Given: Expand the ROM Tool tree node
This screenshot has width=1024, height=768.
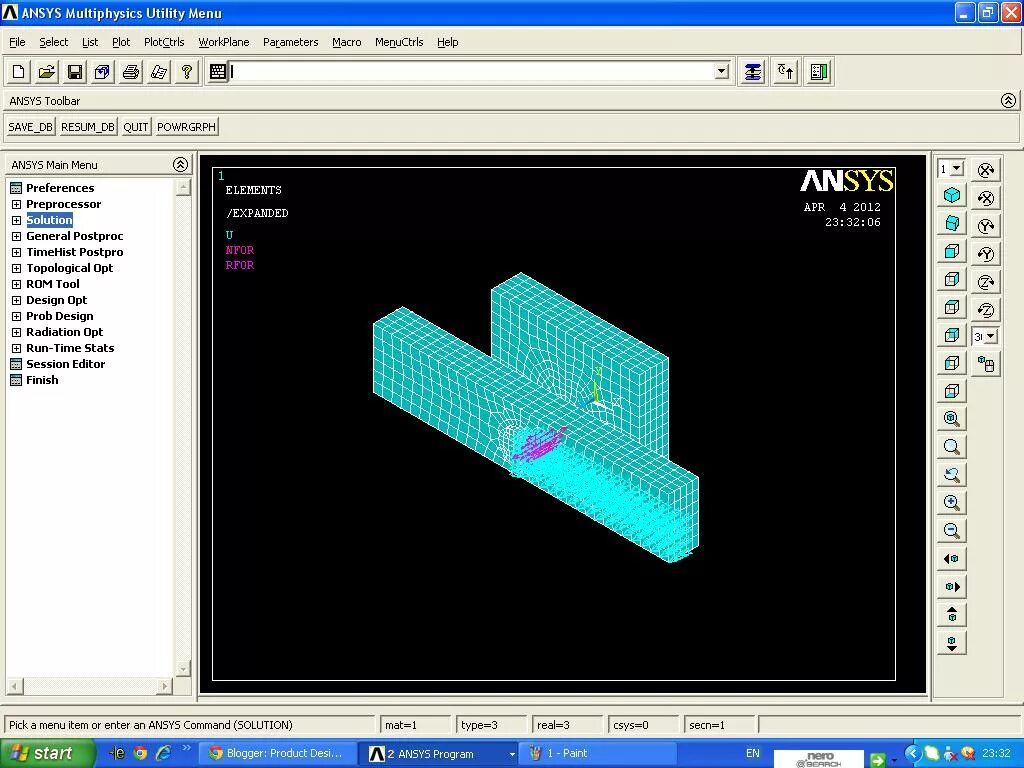Looking at the screenshot, I should pos(16,284).
